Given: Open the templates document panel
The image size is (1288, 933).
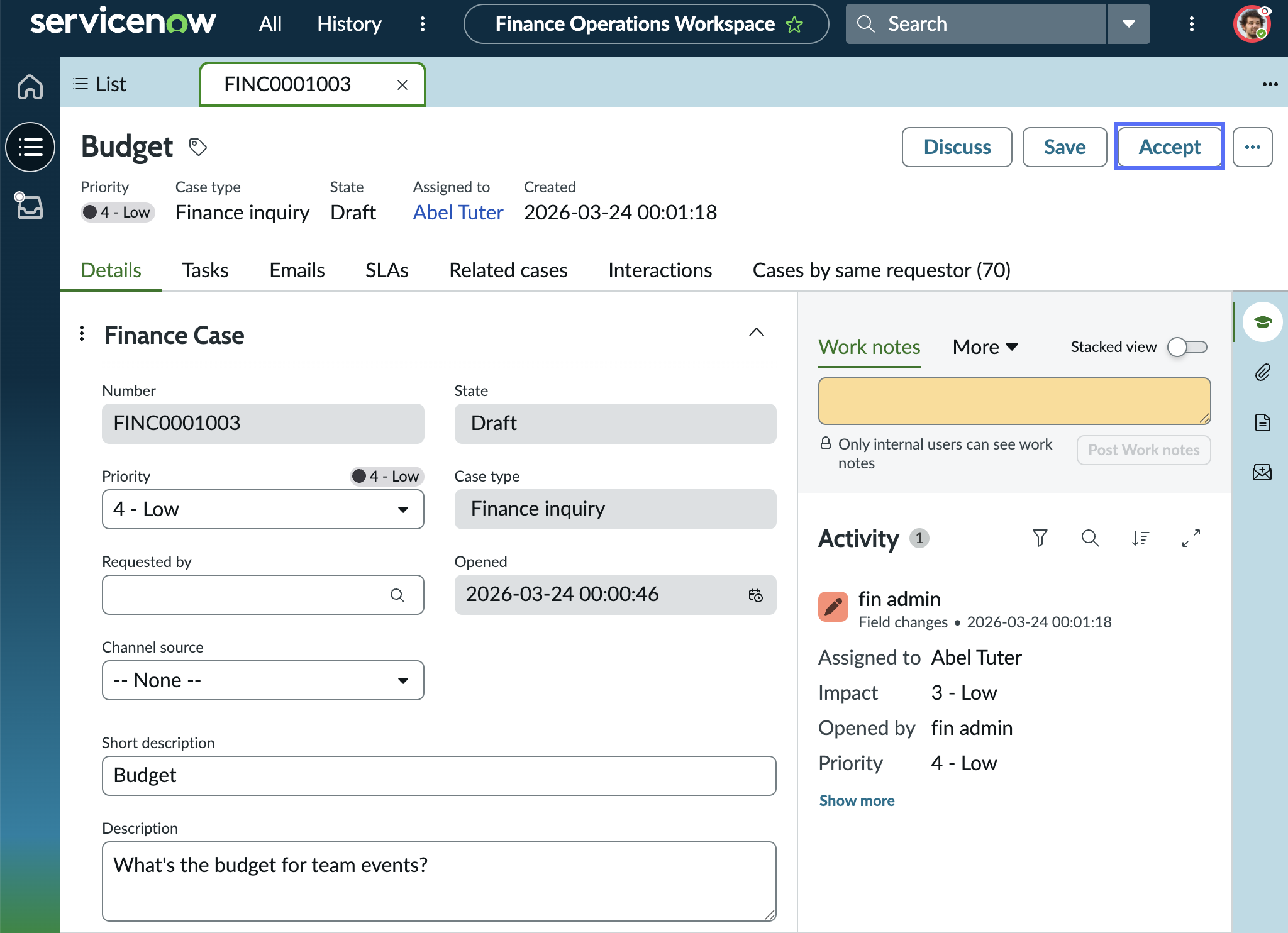Looking at the screenshot, I should 1262,422.
